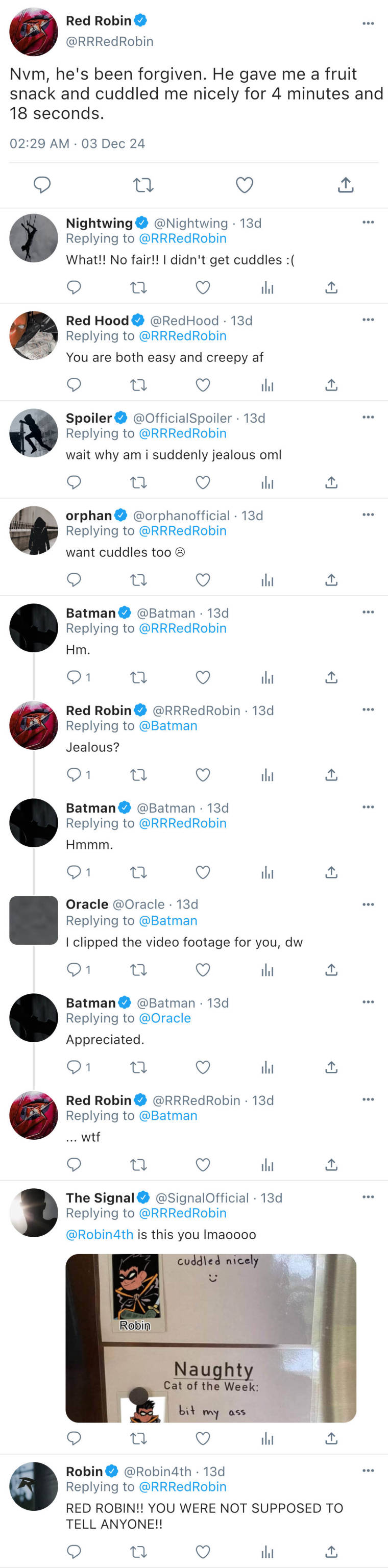Open The Signal's attached cat photo

[x=211, y=1338]
